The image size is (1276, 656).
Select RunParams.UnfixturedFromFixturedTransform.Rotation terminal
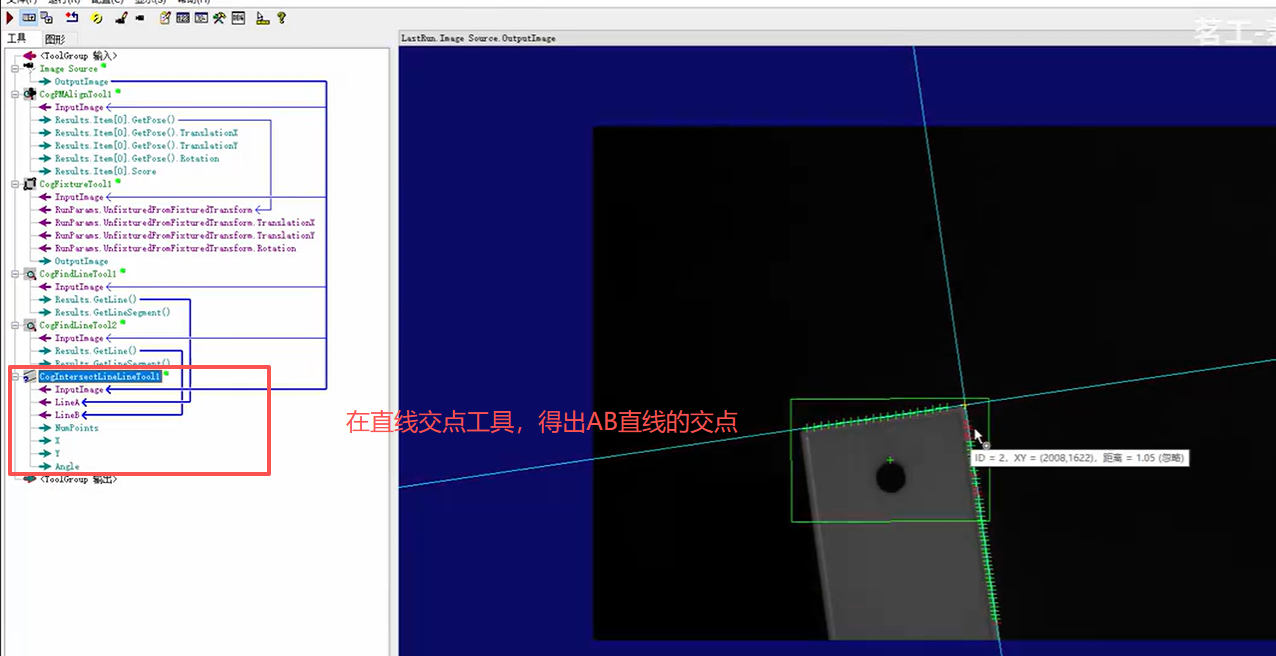point(175,248)
